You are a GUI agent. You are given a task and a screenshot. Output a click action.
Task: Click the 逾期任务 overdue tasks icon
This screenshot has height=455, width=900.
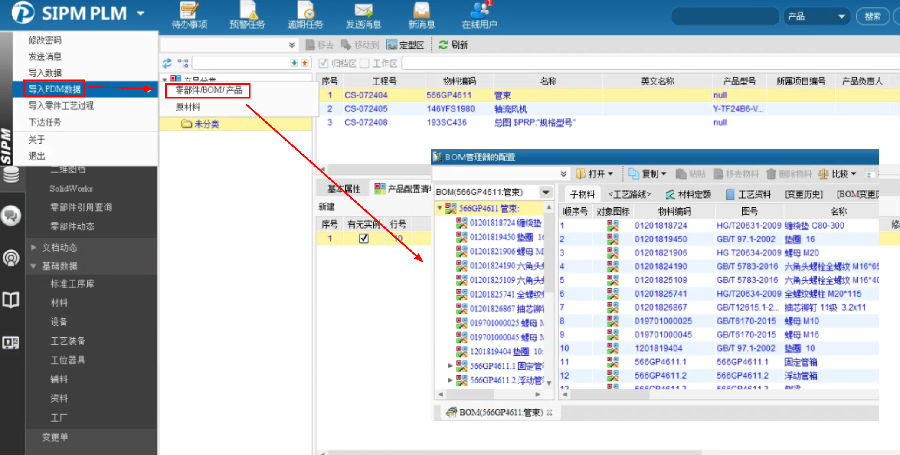pos(304,14)
